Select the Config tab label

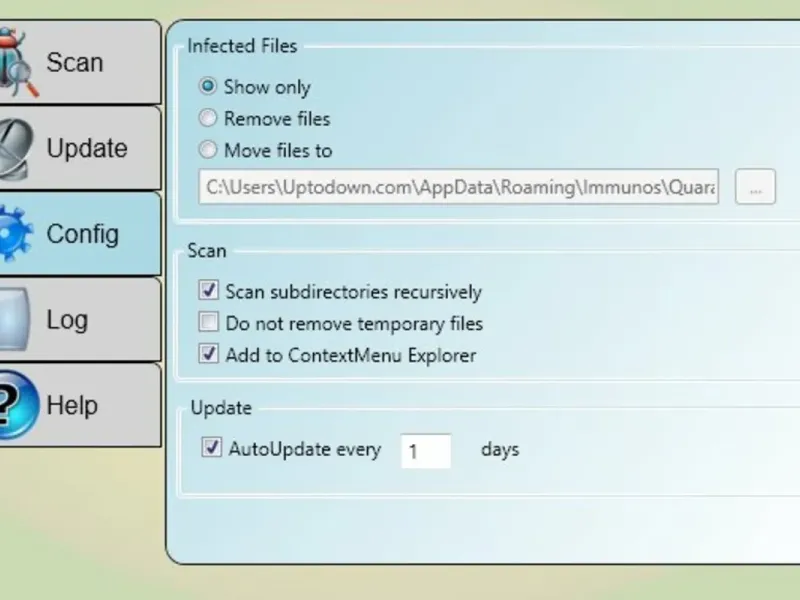(x=83, y=234)
